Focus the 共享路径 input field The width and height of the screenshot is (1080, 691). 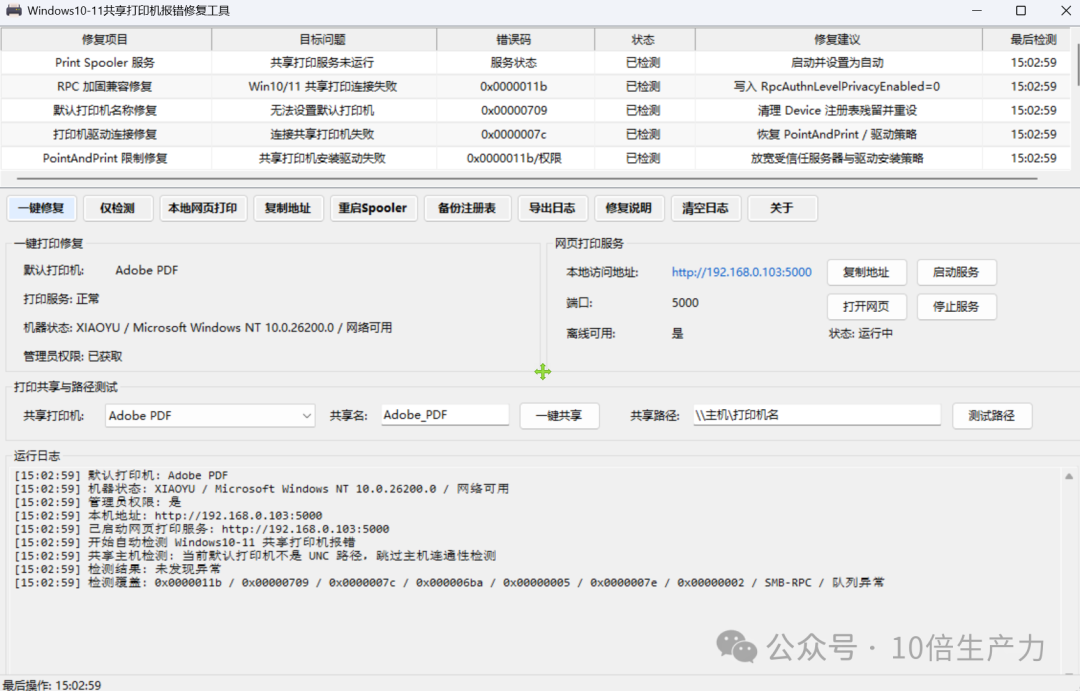pos(817,415)
